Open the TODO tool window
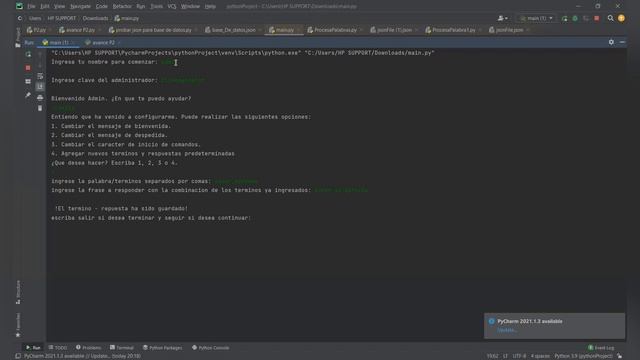640x360 pixels. (x=58, y=348)
